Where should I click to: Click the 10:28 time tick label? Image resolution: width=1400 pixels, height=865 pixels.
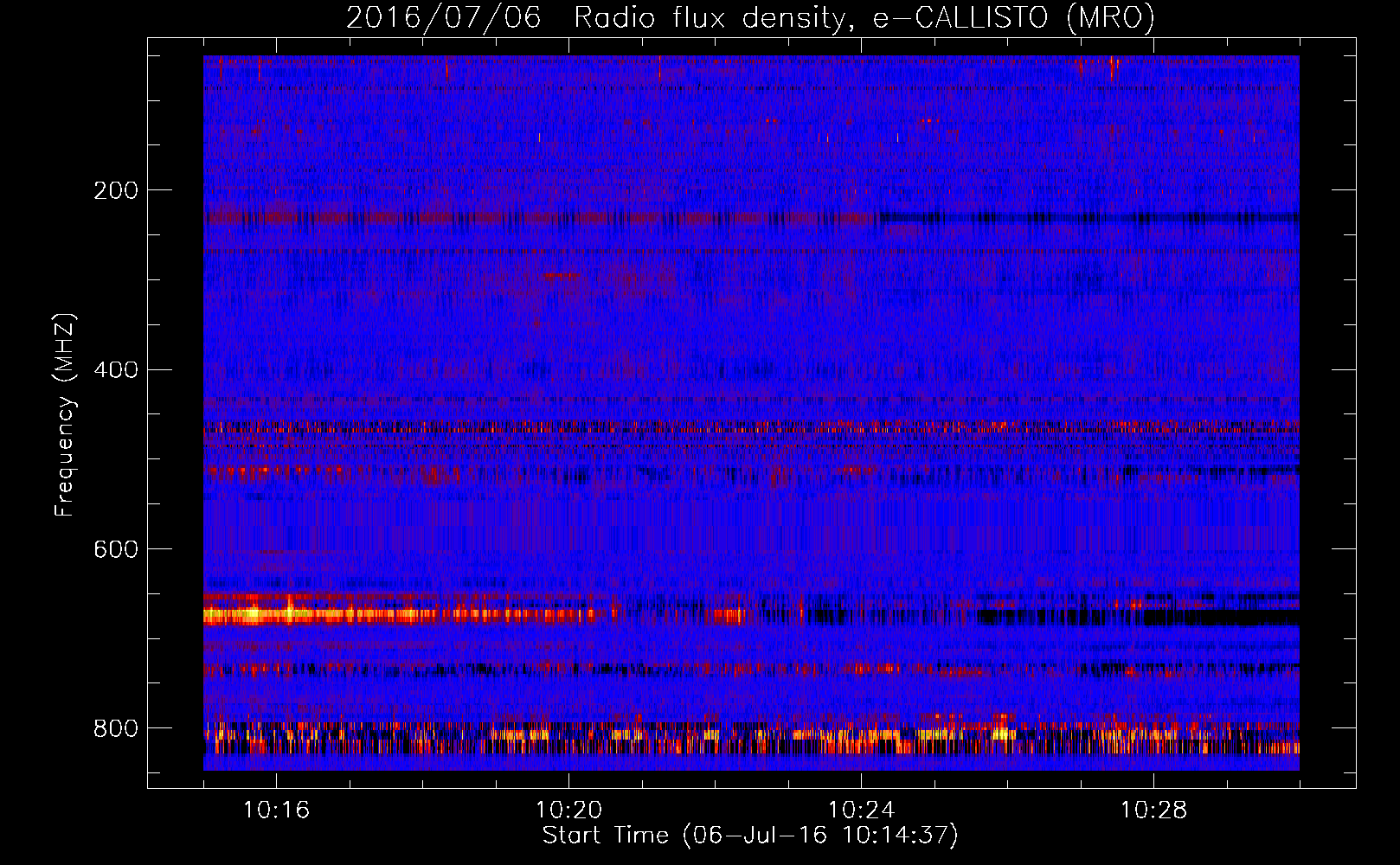1153,811
